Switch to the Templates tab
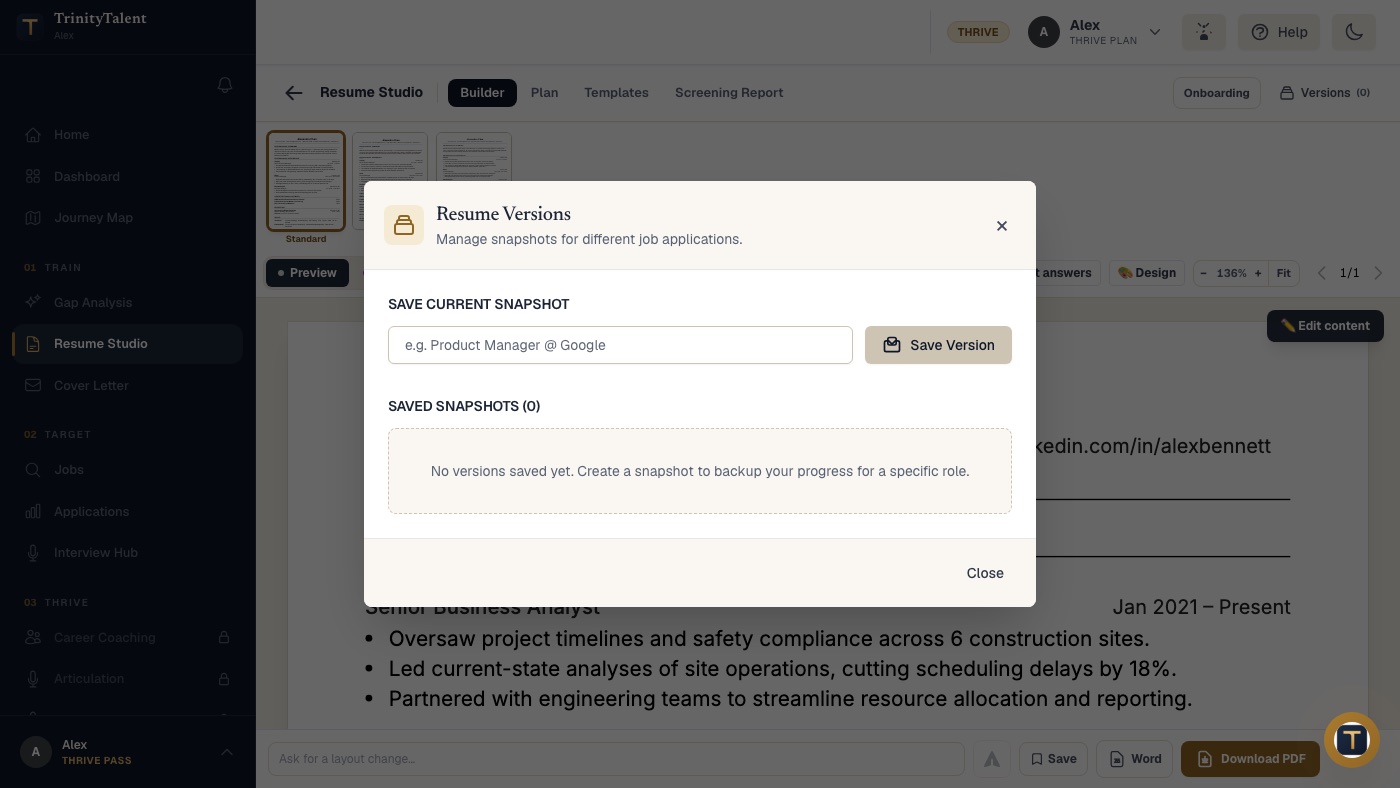 [616, 93]
